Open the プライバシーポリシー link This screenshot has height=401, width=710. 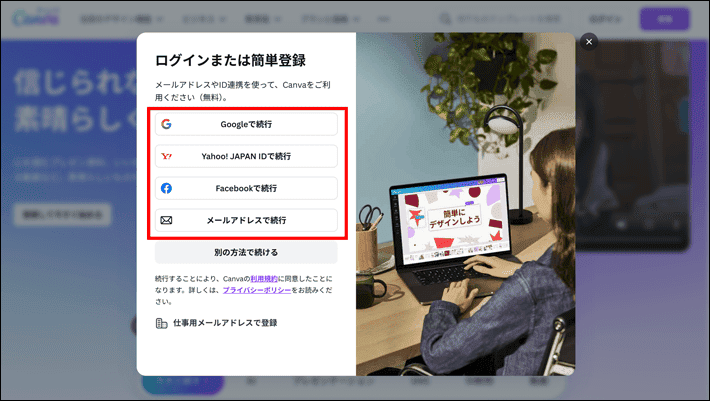coord(257,290)
